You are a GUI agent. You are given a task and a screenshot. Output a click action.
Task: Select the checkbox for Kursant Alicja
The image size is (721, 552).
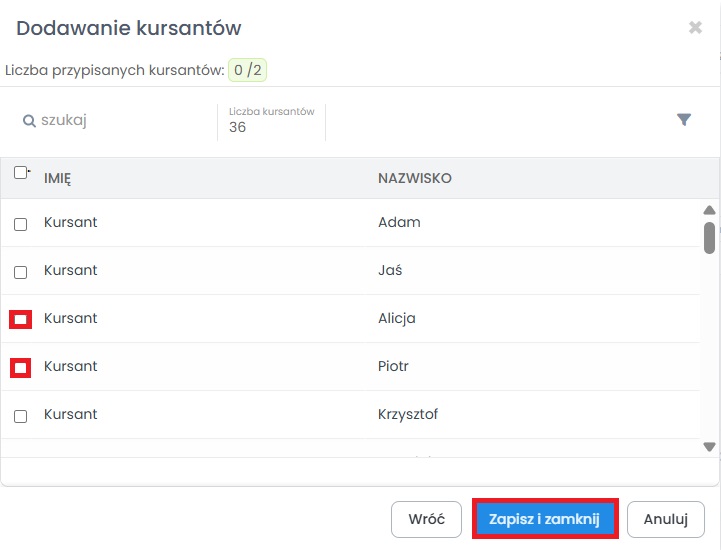pyautogui.click(x=20, y=320)
